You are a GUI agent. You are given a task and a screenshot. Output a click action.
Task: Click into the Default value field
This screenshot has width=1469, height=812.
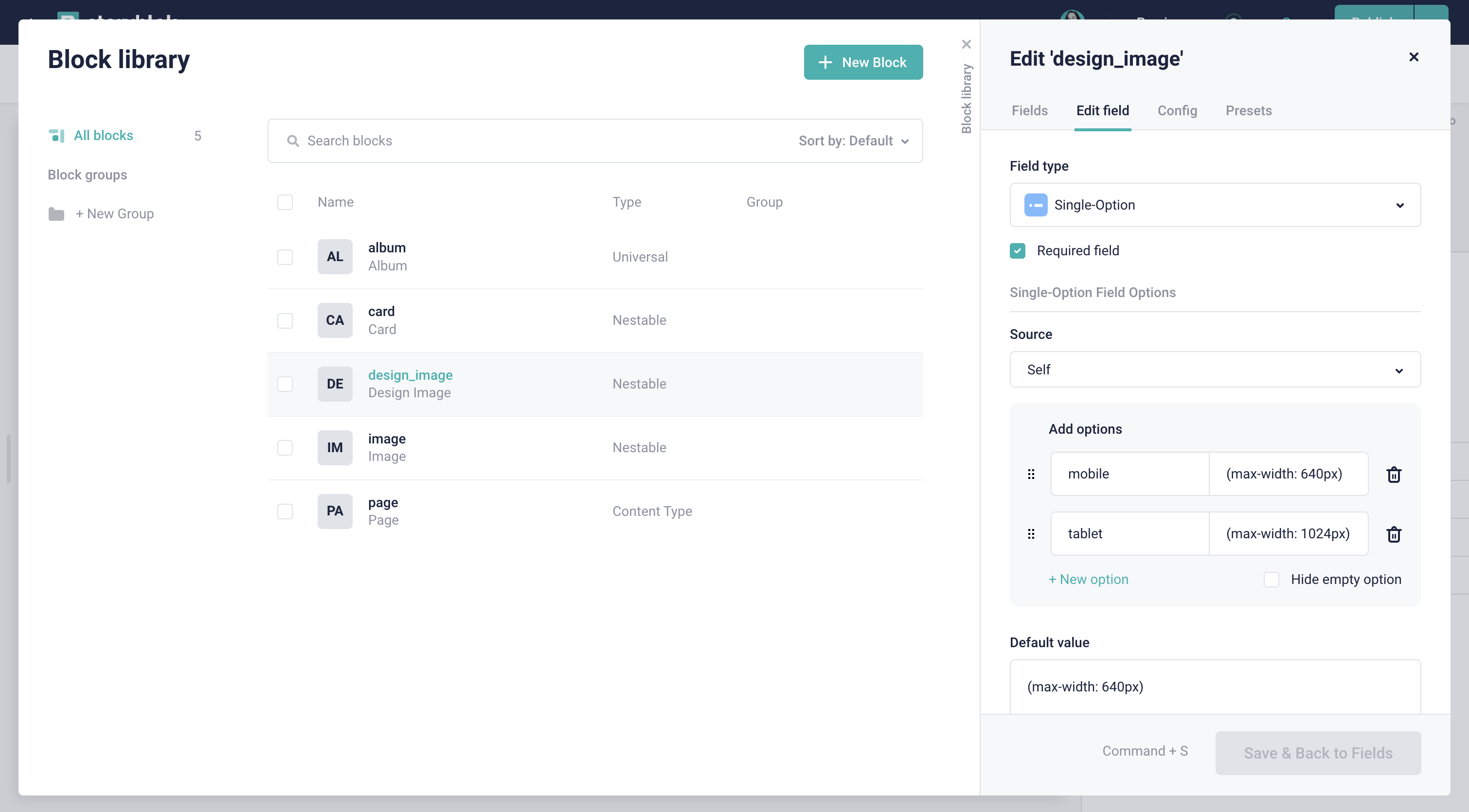click(x=1215, y=687)
